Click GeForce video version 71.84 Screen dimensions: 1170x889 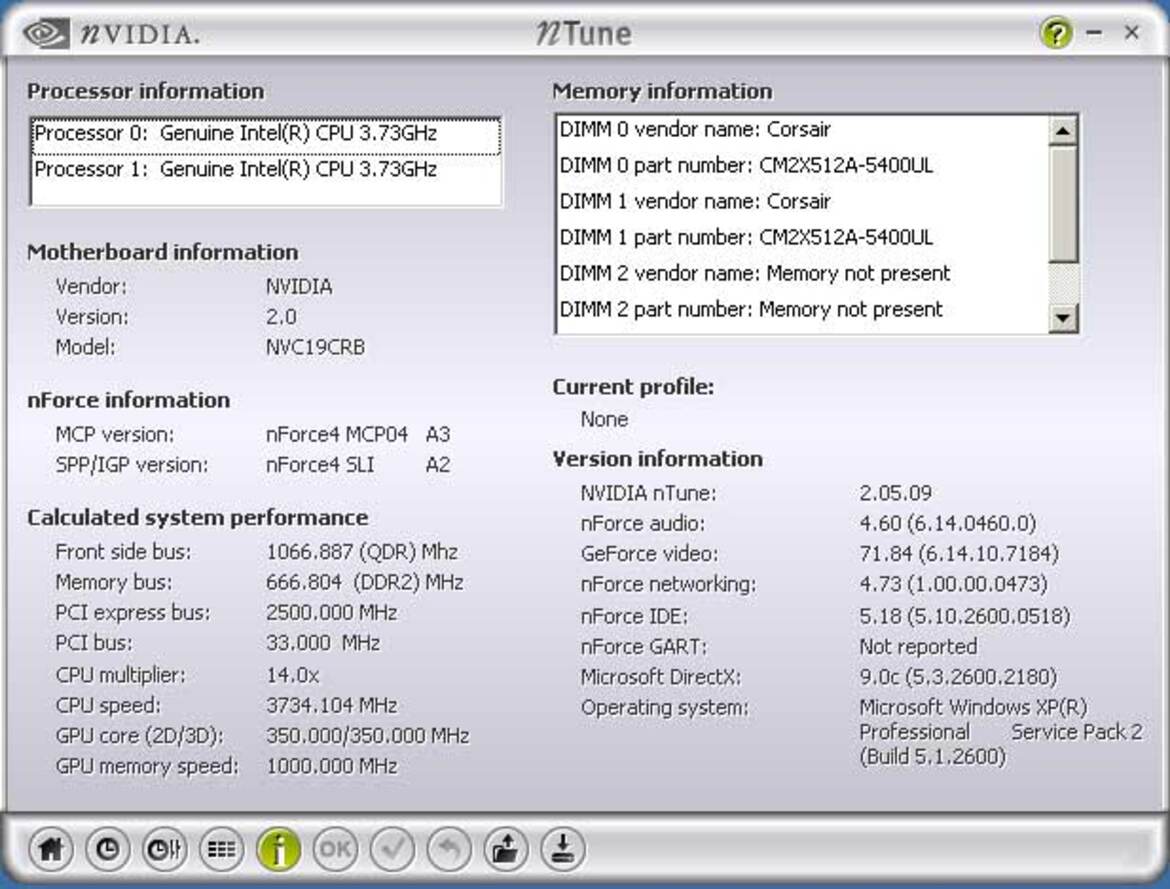click(x=959, y=554)
